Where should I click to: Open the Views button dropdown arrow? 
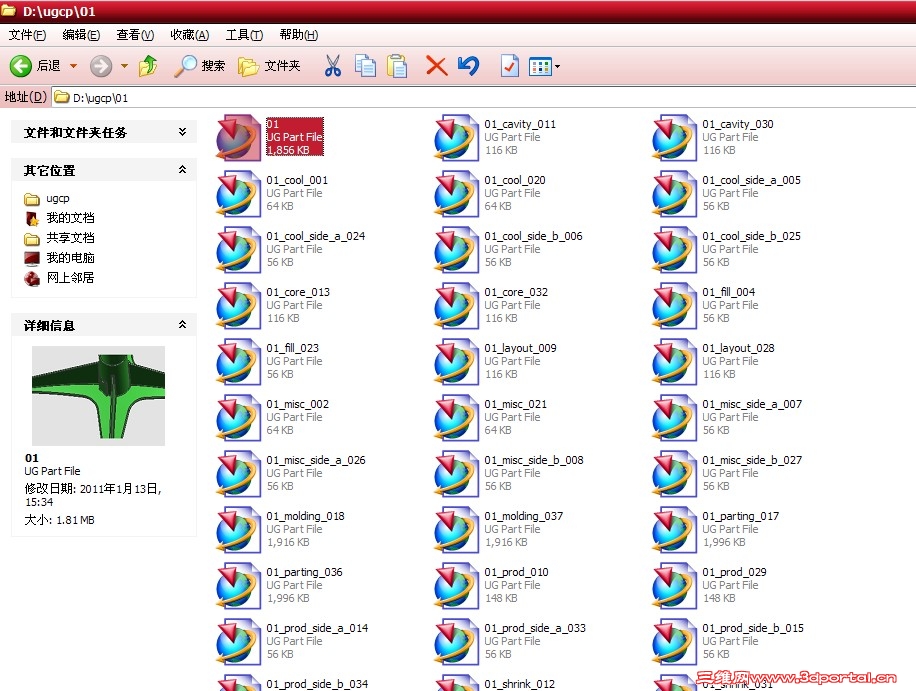[557, 67]
